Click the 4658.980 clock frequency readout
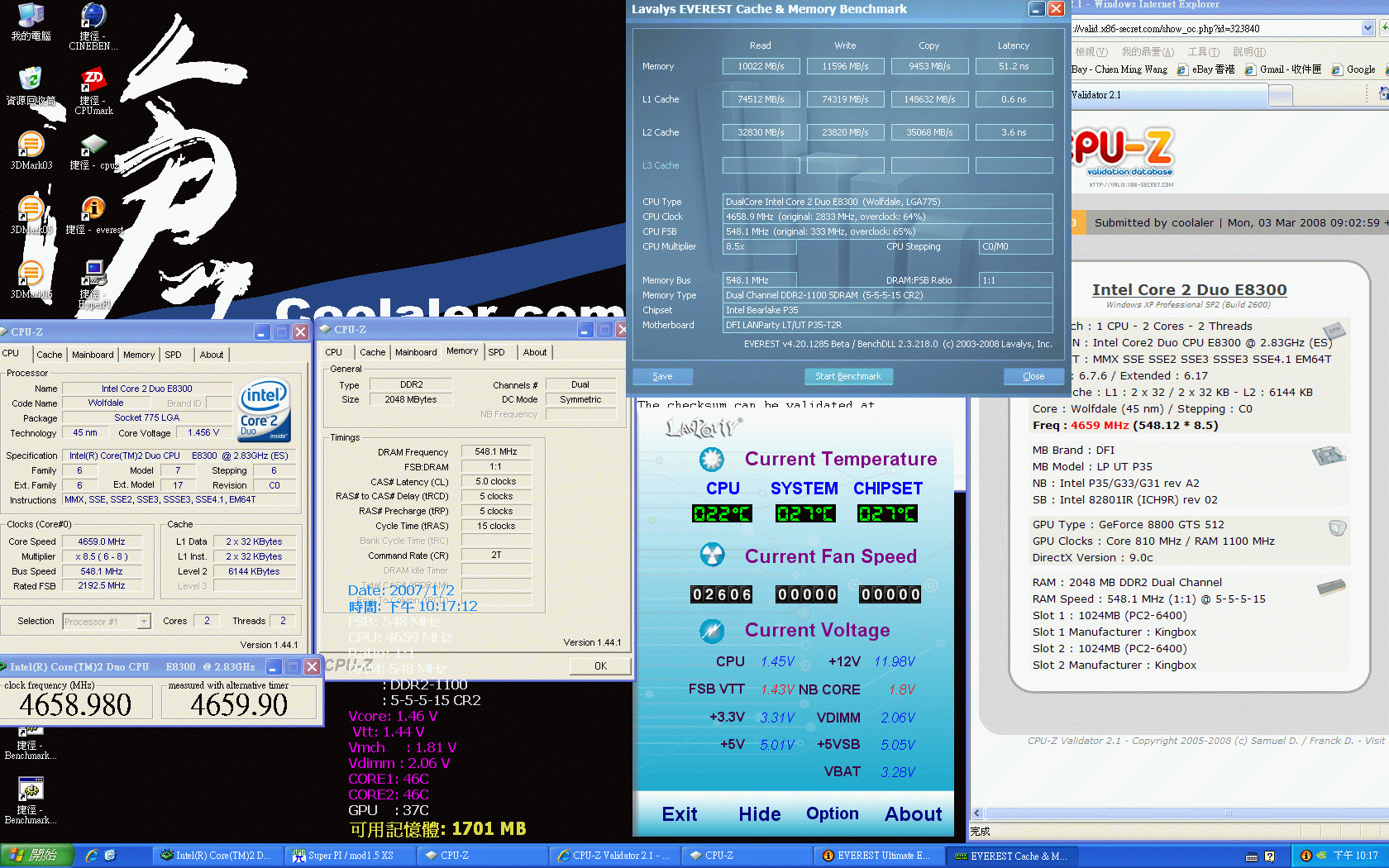 click(x=76, y=704)
